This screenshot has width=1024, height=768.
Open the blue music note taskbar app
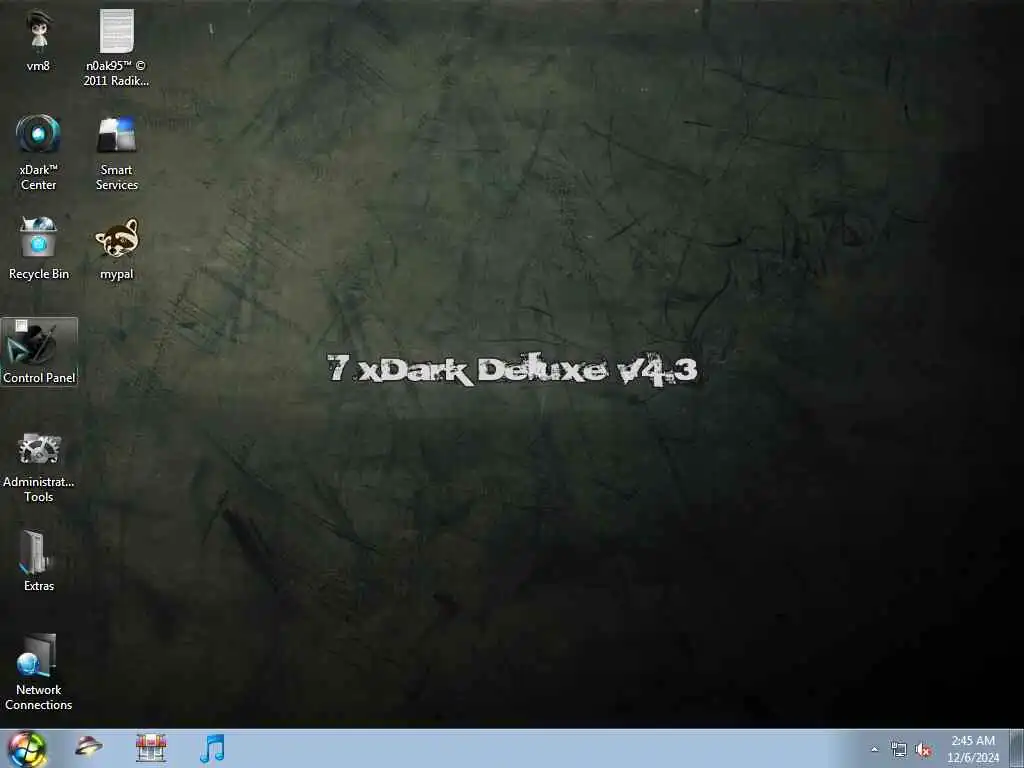click(212, 748)
